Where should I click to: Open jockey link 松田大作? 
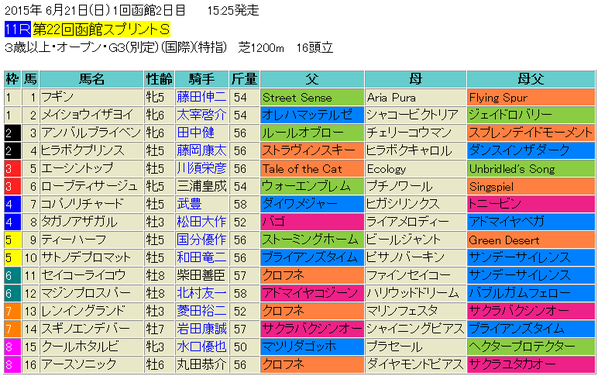[201, 222]
